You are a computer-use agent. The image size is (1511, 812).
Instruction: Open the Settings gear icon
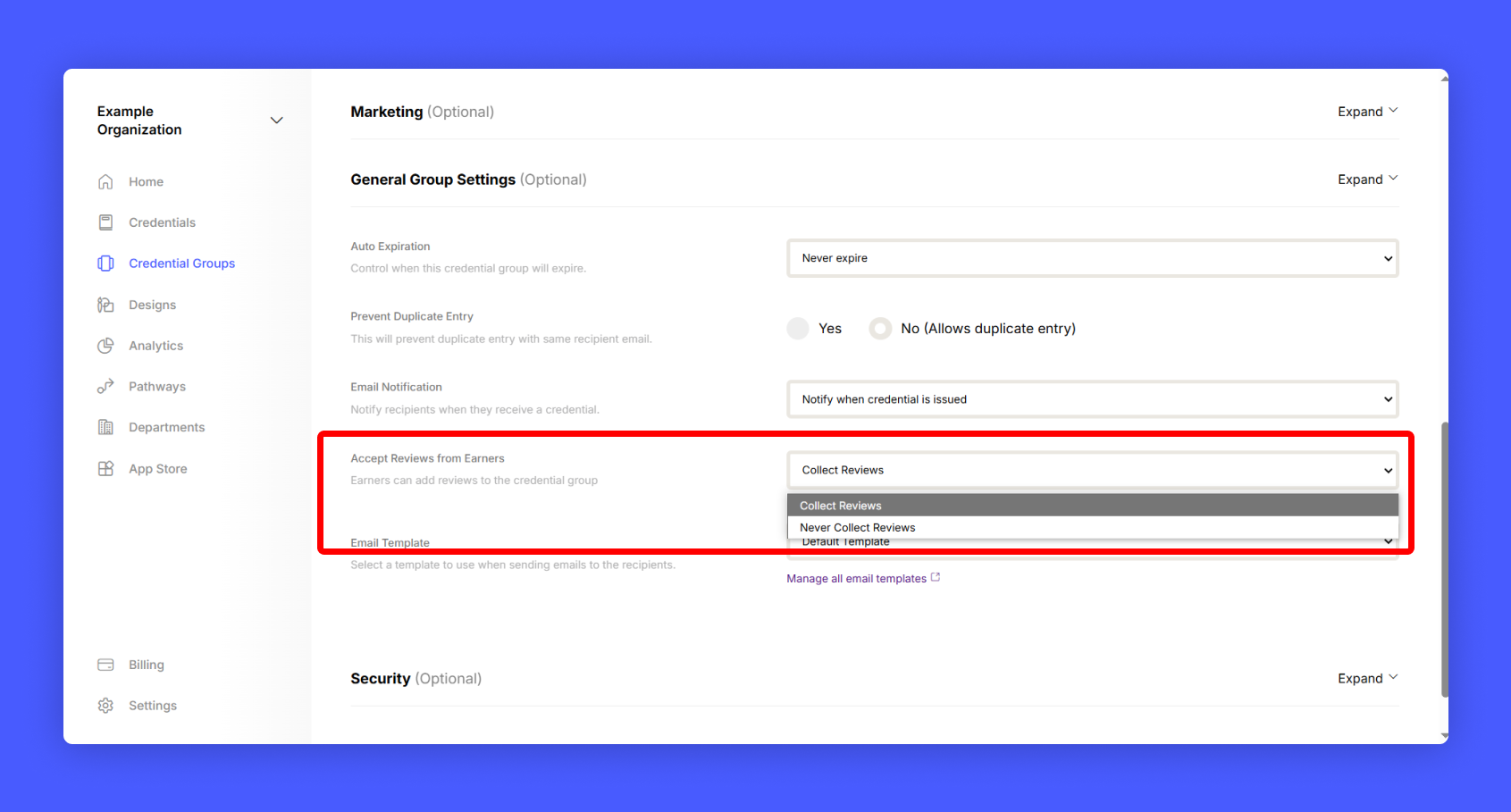pyautogui.click(x=105, y=706)
